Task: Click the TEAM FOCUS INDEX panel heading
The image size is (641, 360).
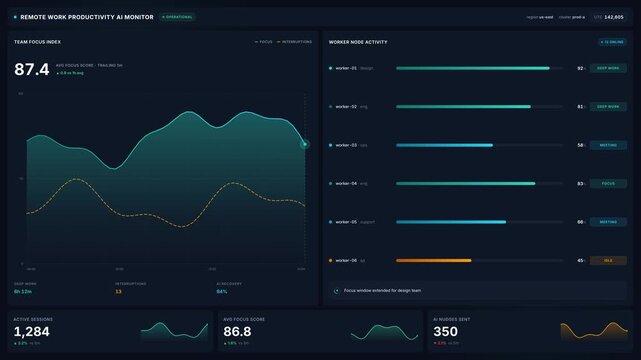Action: point(37,42)
